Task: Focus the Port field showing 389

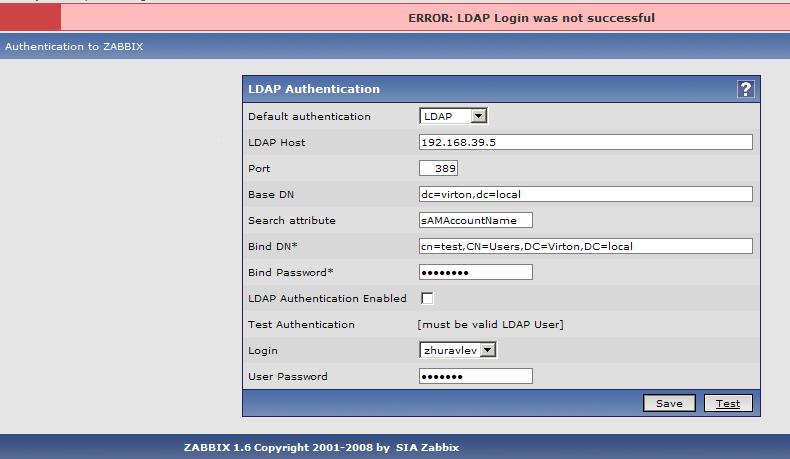Action: point(438,168)
